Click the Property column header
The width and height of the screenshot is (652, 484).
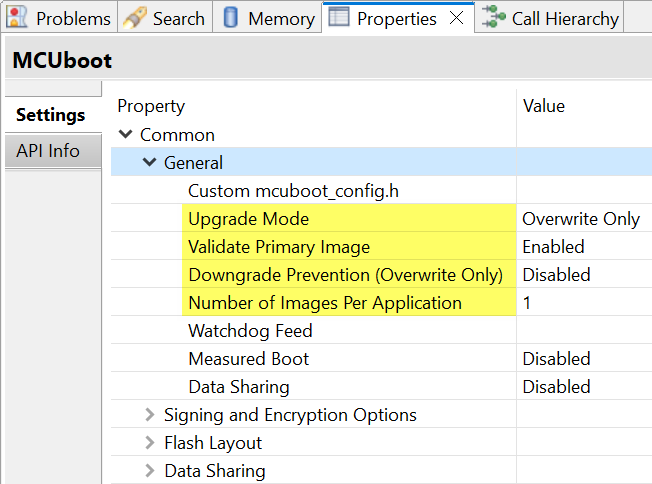tap(151, 106)
